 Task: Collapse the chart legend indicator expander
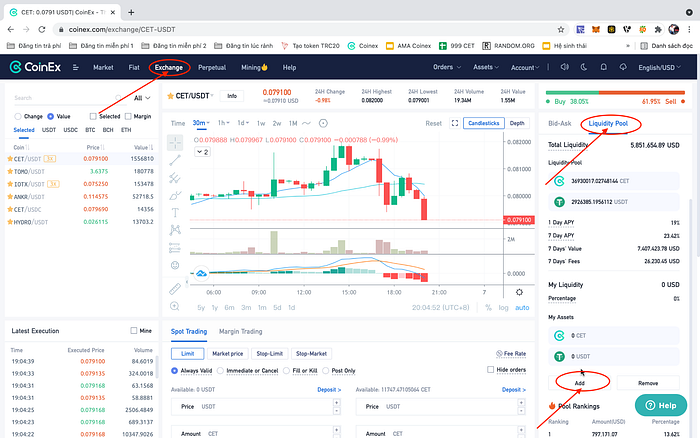[x=203, y=152]
